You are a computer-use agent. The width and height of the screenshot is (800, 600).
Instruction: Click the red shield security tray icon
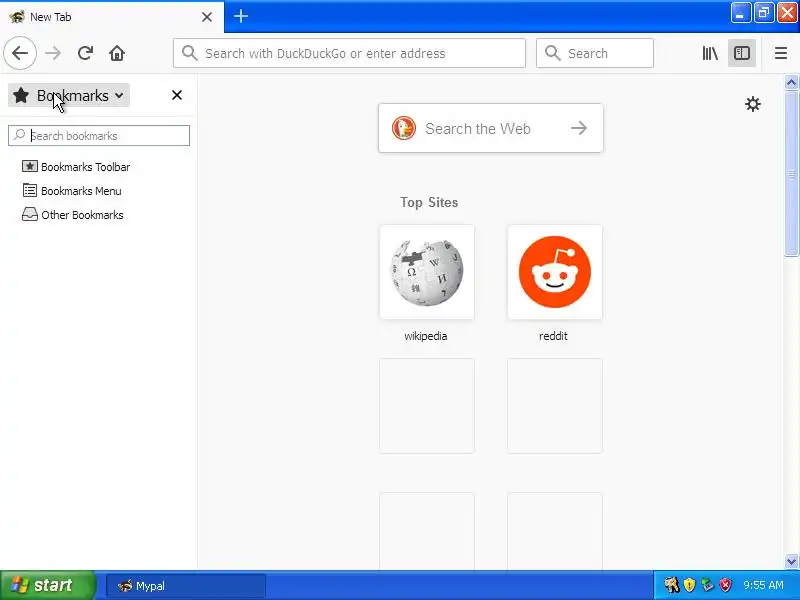point(726,585)
